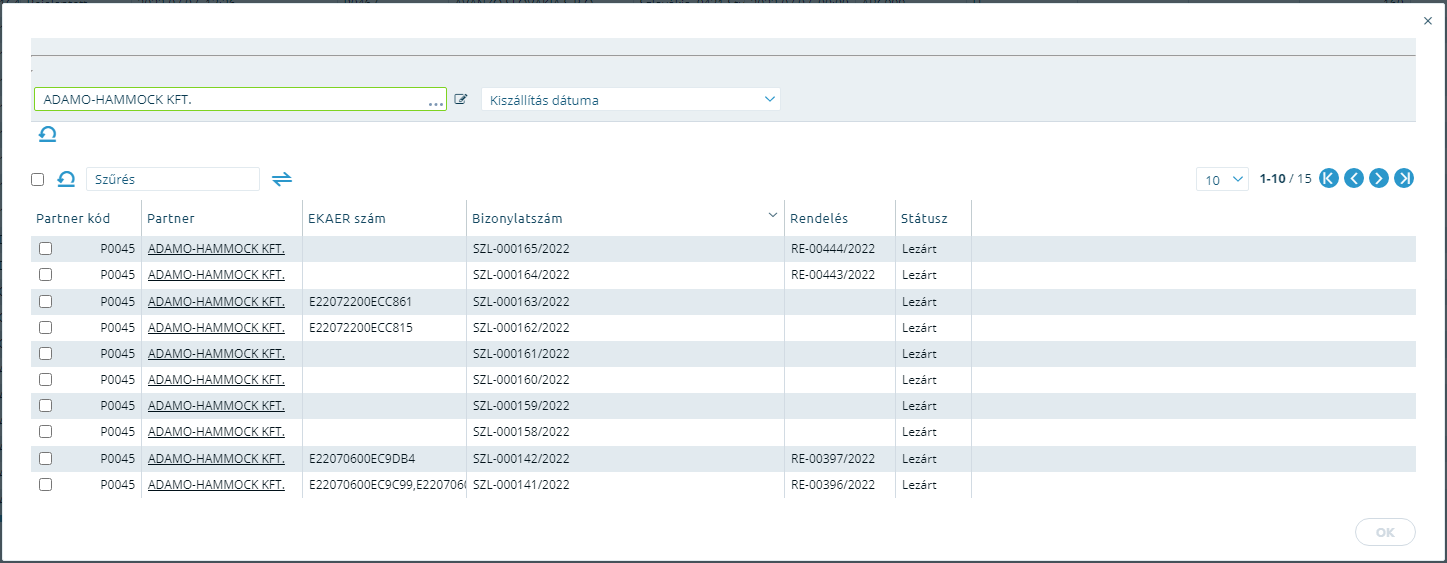Open the Kiszállítás dátuma dropdown
1447x563 pixels.
coord(631,99)
